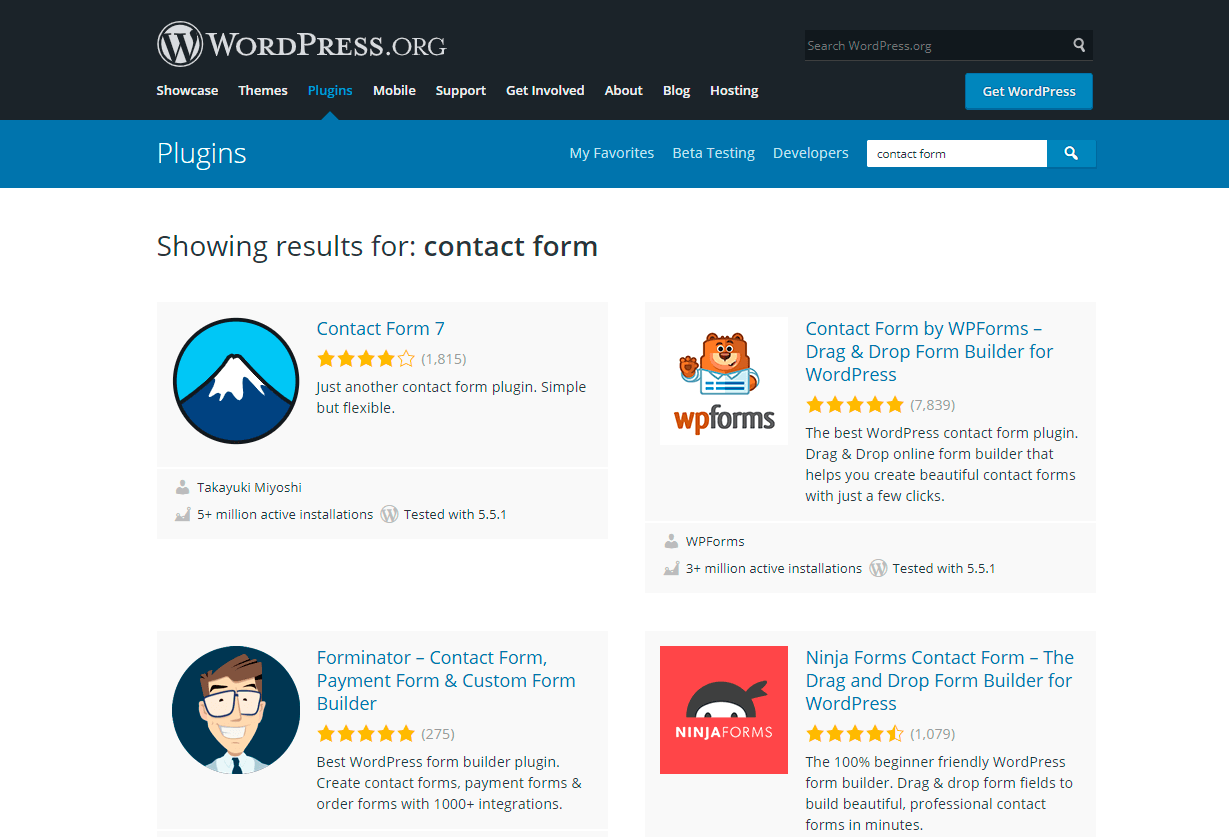Open the WPForms bear logo thumbnail
Screen dimensions: 1229x837
(724, 381)
